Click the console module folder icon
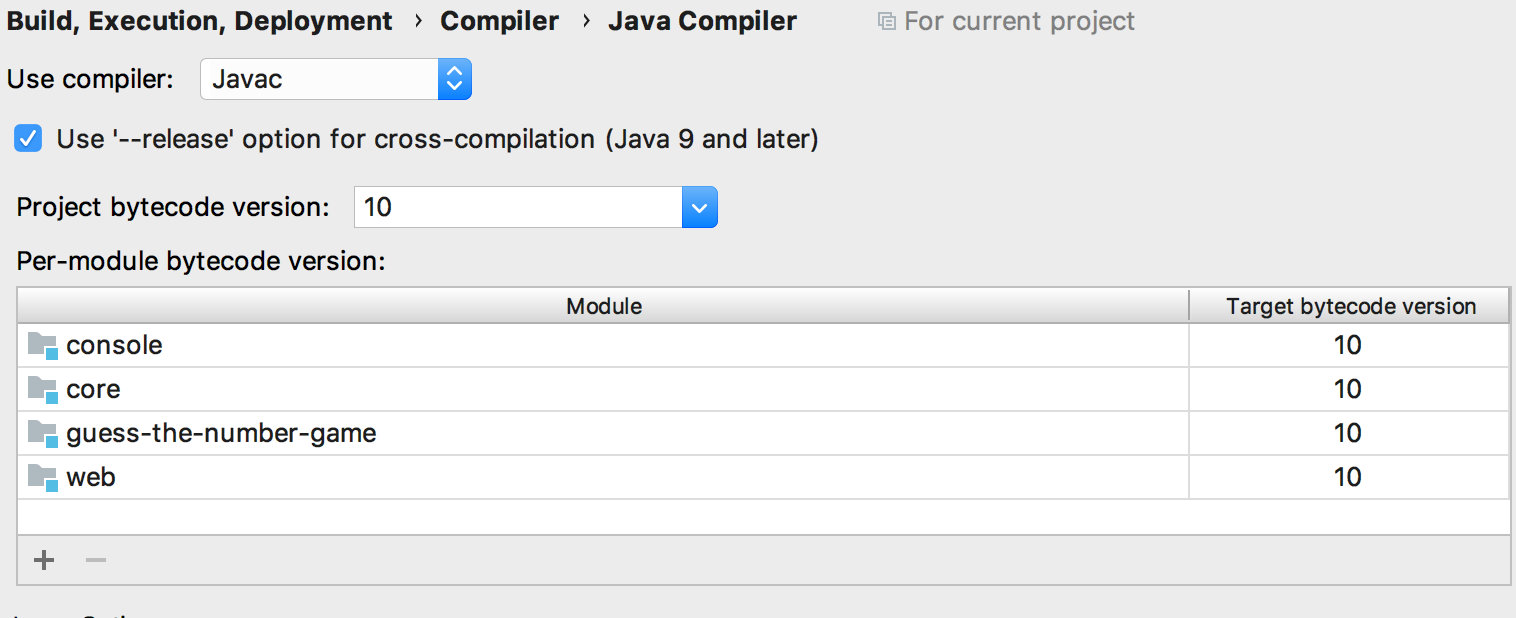The width and height of the screenshot is (1516, 618). point(43,346)
